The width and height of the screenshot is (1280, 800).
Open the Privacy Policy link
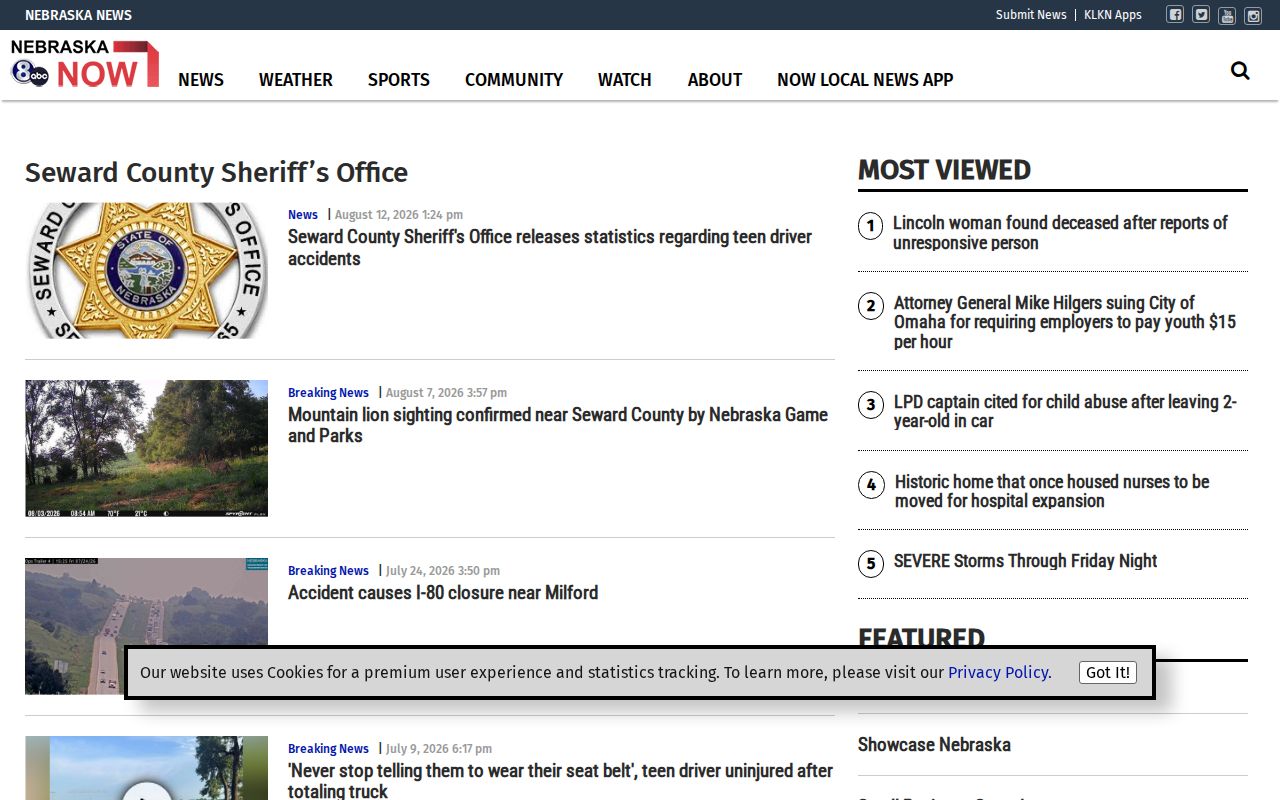point(1000,672)
